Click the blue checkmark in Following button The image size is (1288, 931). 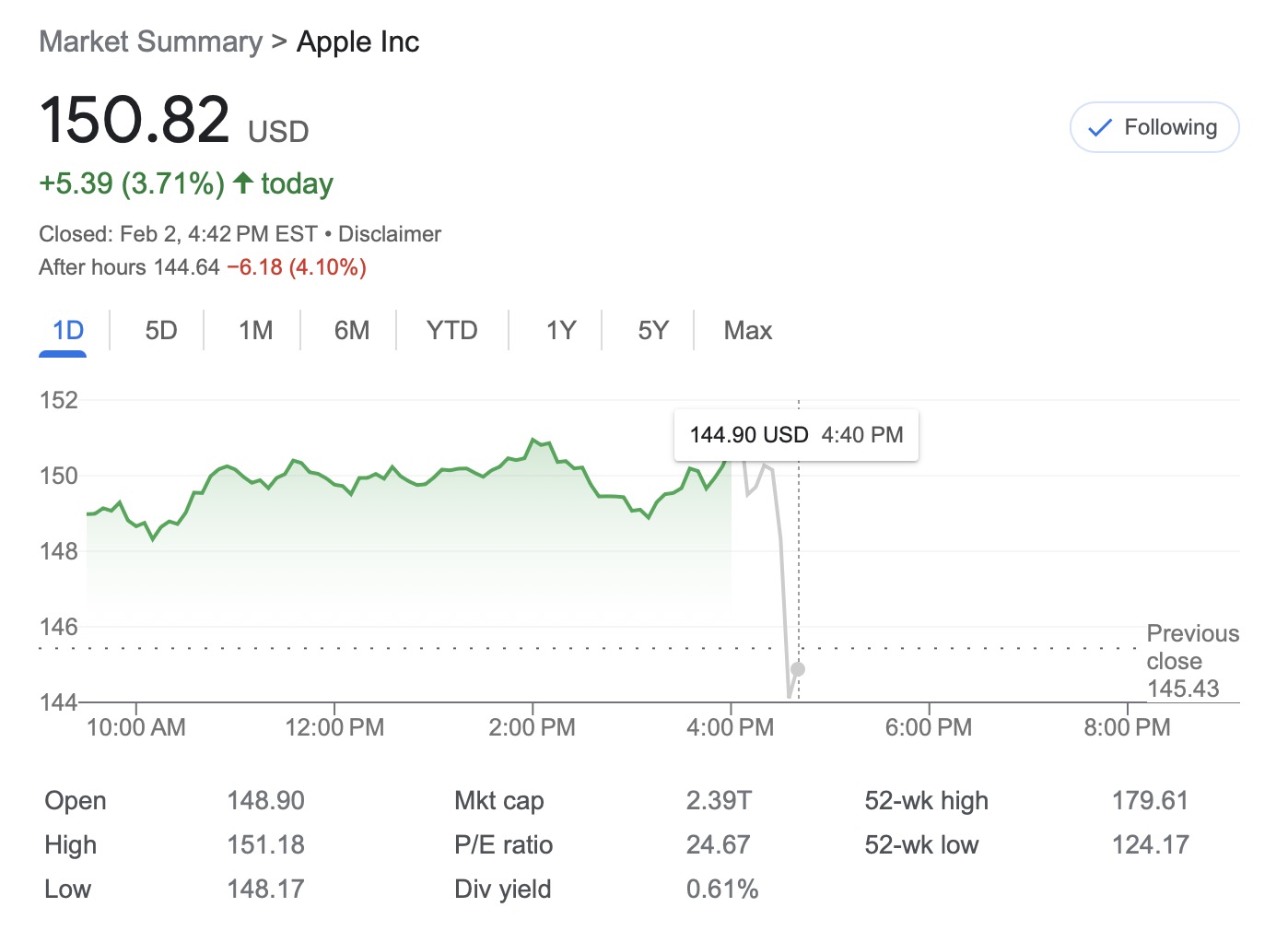pos(1099,127)
